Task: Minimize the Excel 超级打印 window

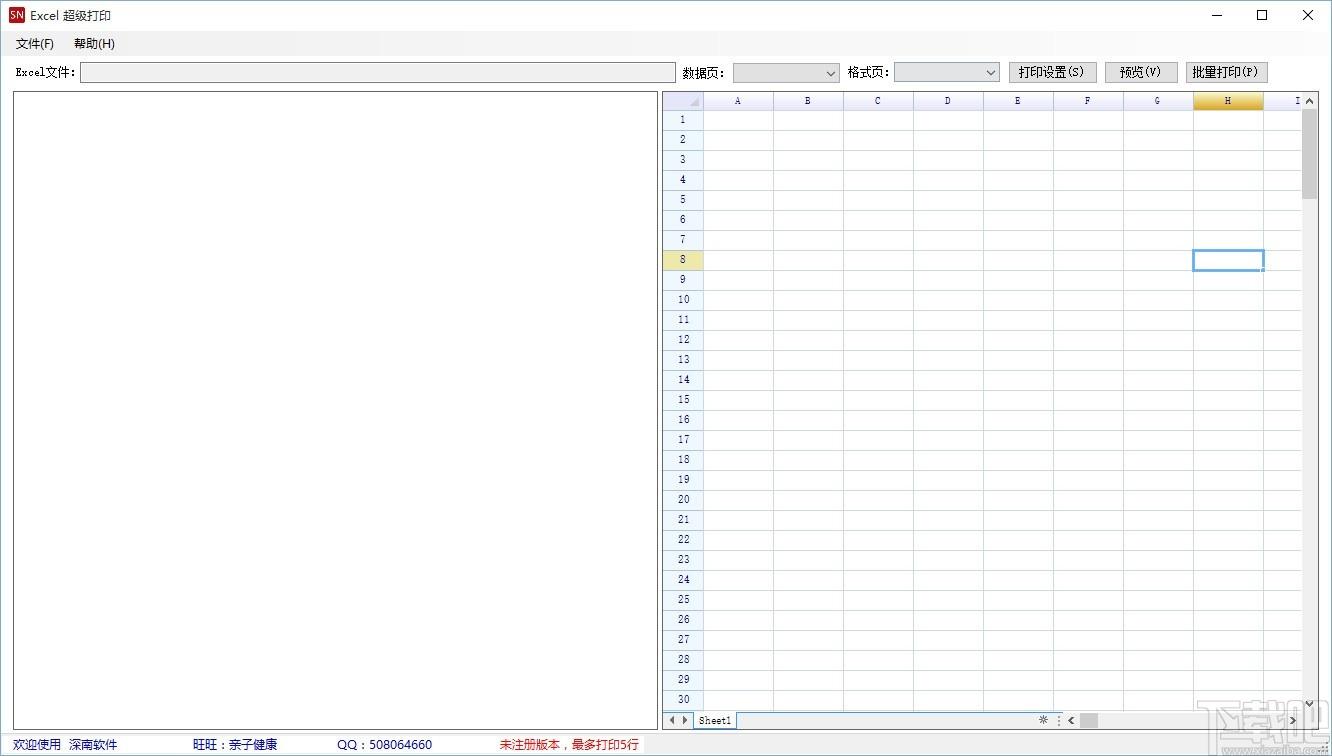Action: 1217,15
